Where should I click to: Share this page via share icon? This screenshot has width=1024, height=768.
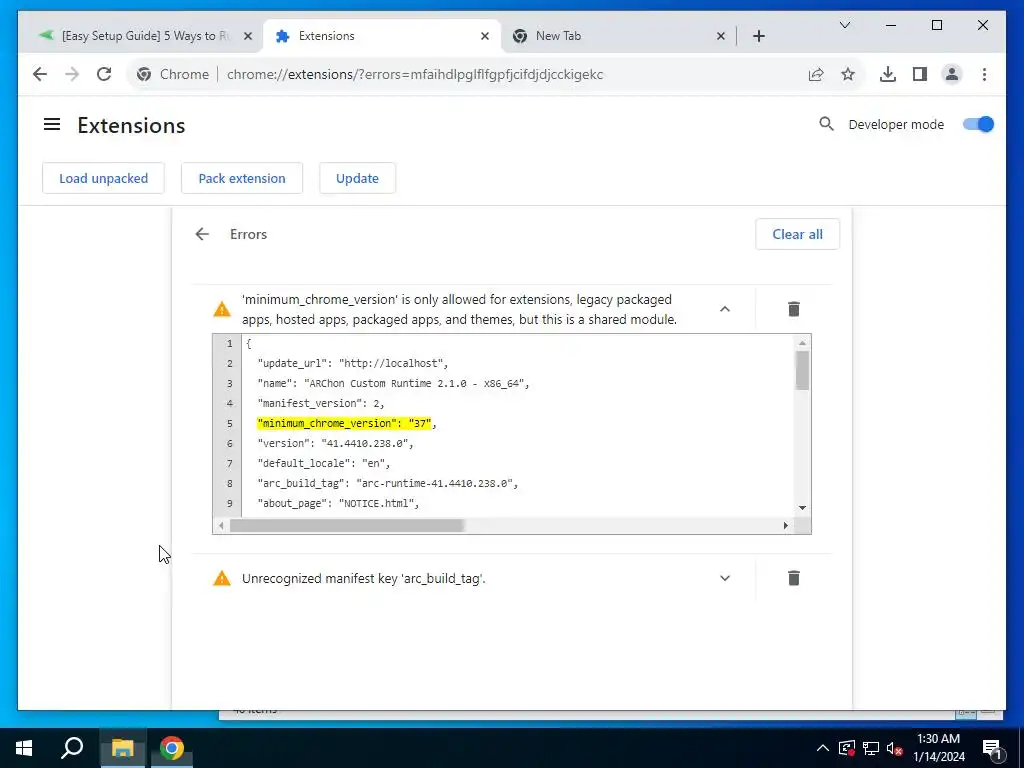click(x=816, y=74)
